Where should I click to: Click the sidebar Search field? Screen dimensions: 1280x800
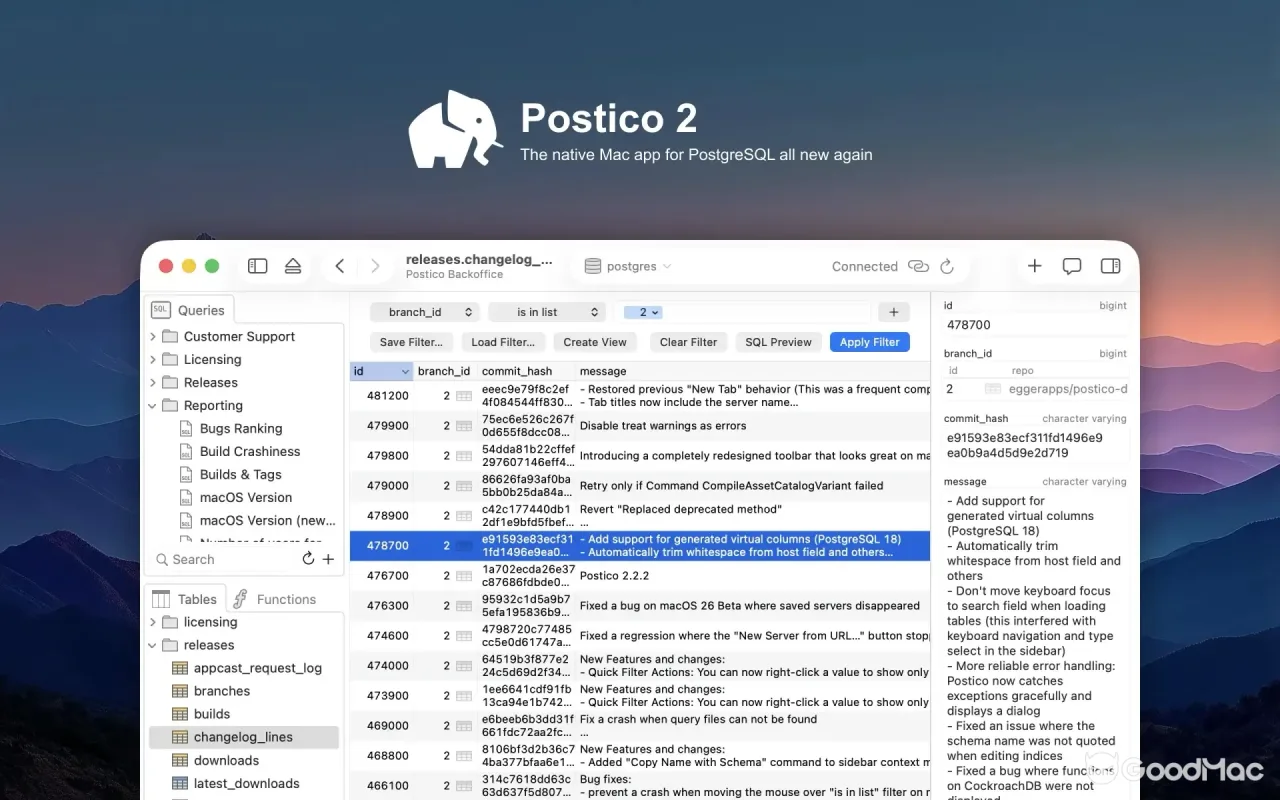[x=226, y=559]
